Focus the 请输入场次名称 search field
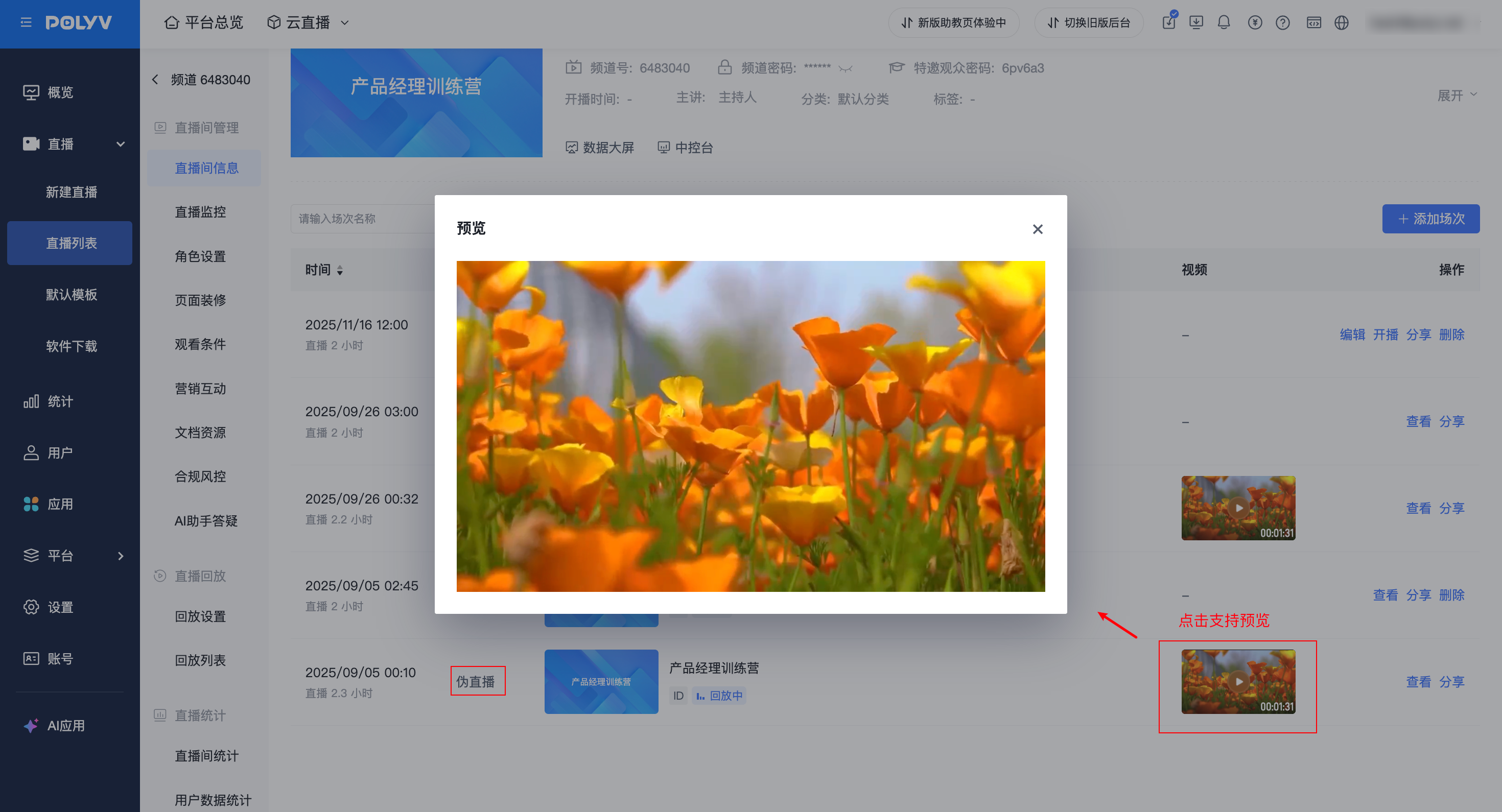Screen dimensions: 1502x812 point(363,219)
